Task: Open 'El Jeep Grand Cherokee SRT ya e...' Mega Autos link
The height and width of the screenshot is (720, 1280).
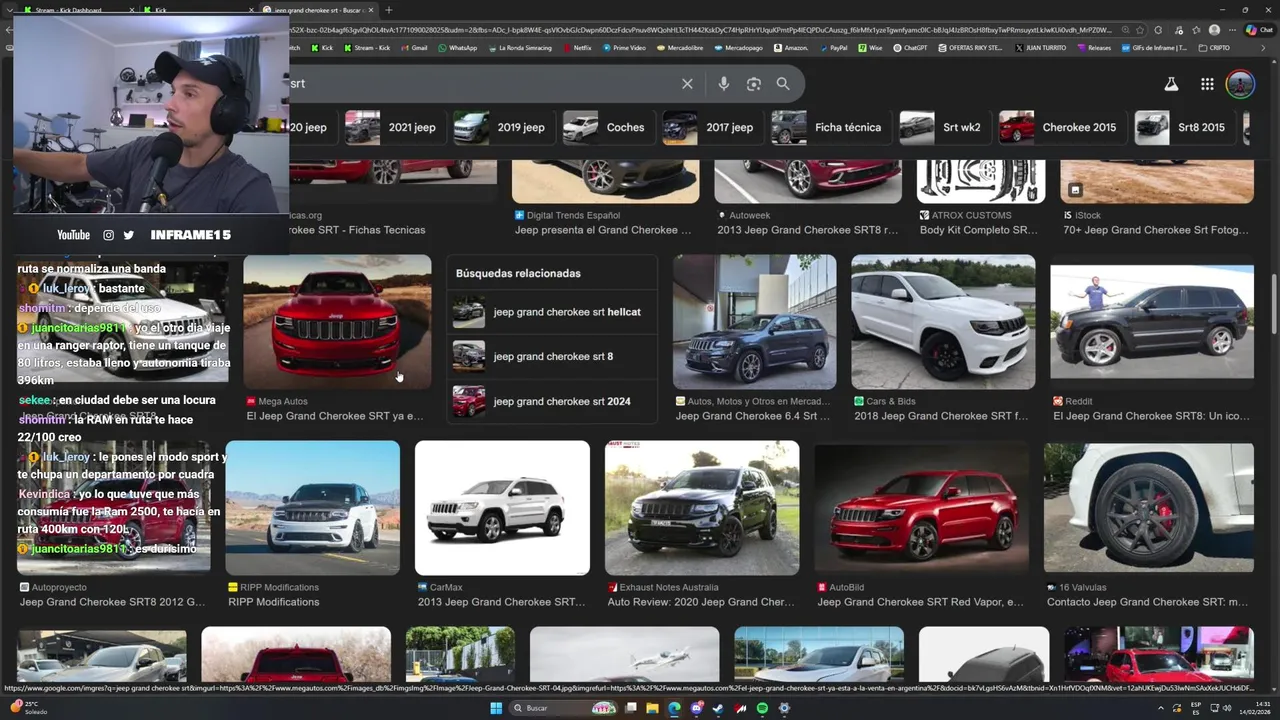Action: click(x=335, y=416)
